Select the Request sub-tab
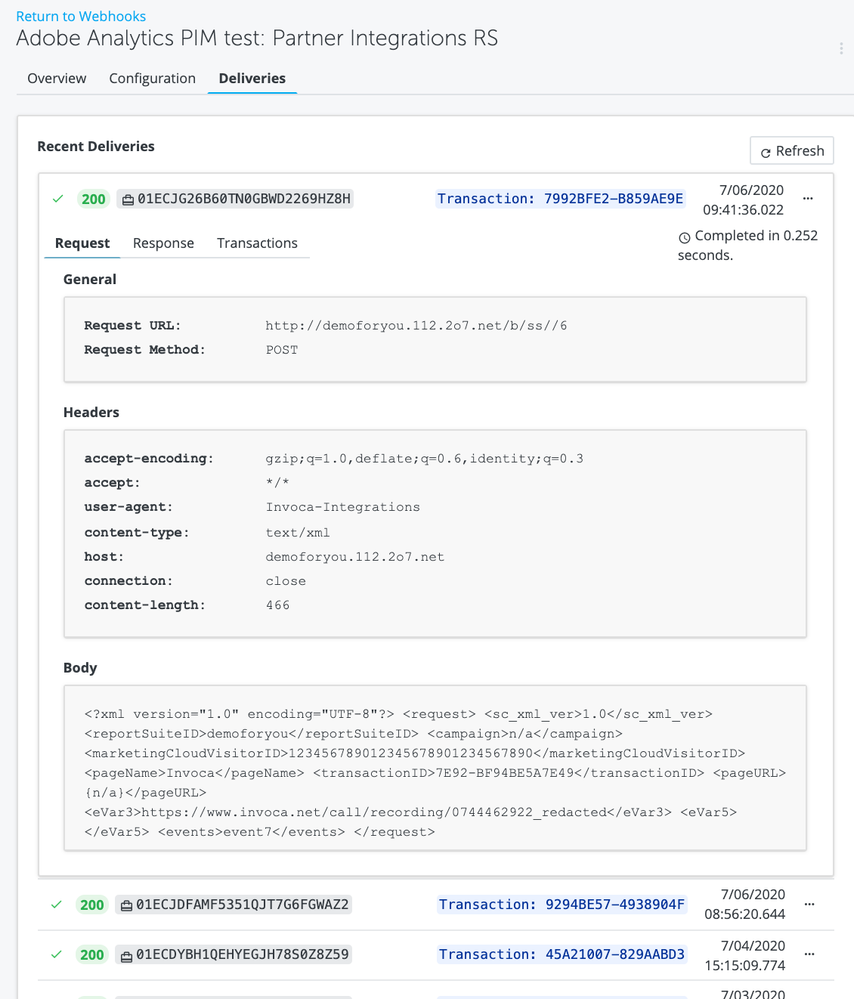Image resolution: width=854 pixels, height=999 pixels. 82,243
